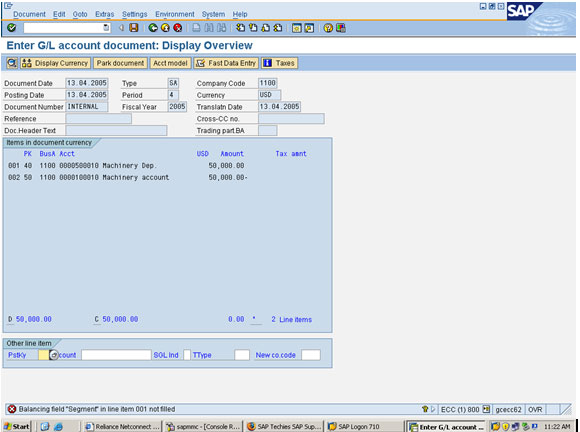Click the magnifier detail icon beside Display Currency

pos(12,63)
